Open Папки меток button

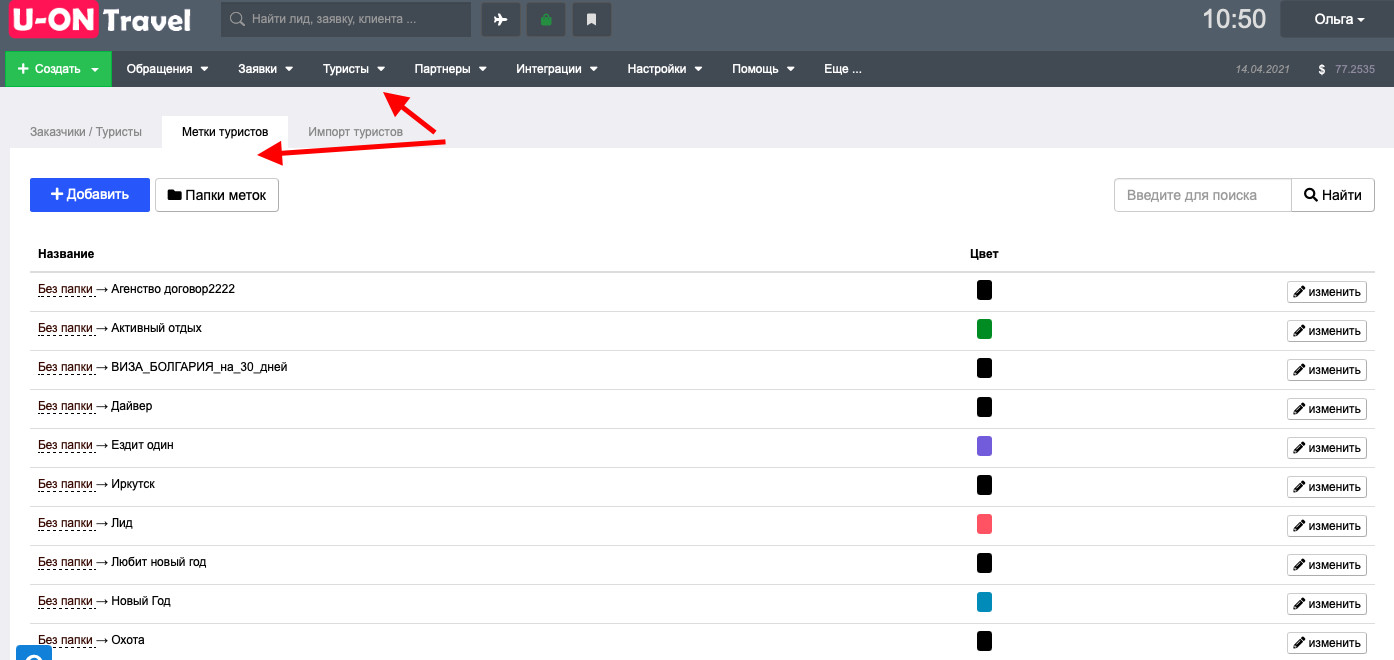click(217, 195)
